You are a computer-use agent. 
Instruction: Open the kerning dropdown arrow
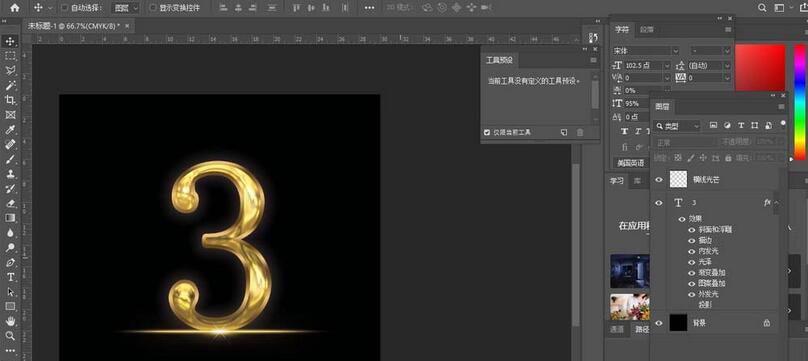[667, 78]
